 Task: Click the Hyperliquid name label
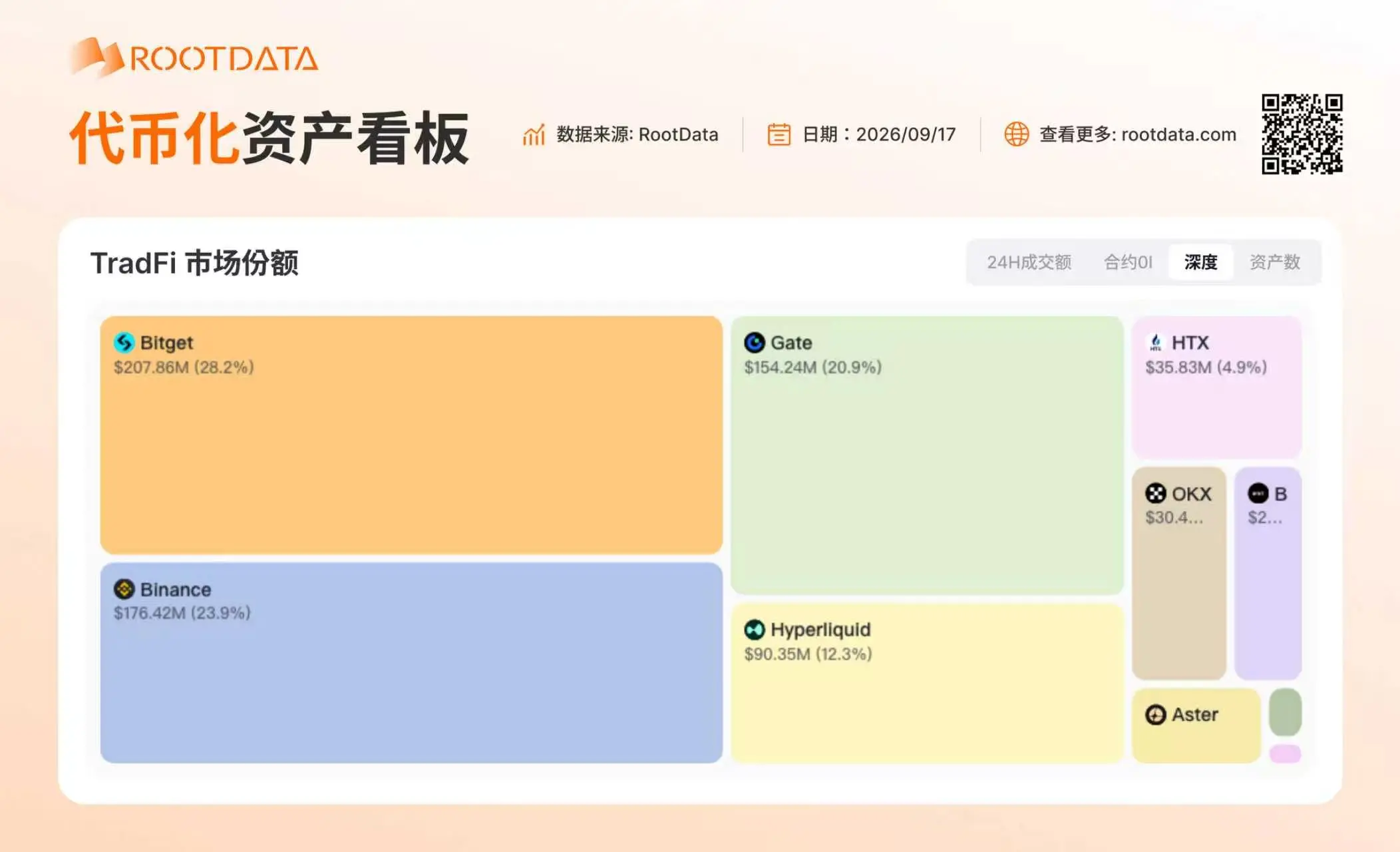(820, 629)
